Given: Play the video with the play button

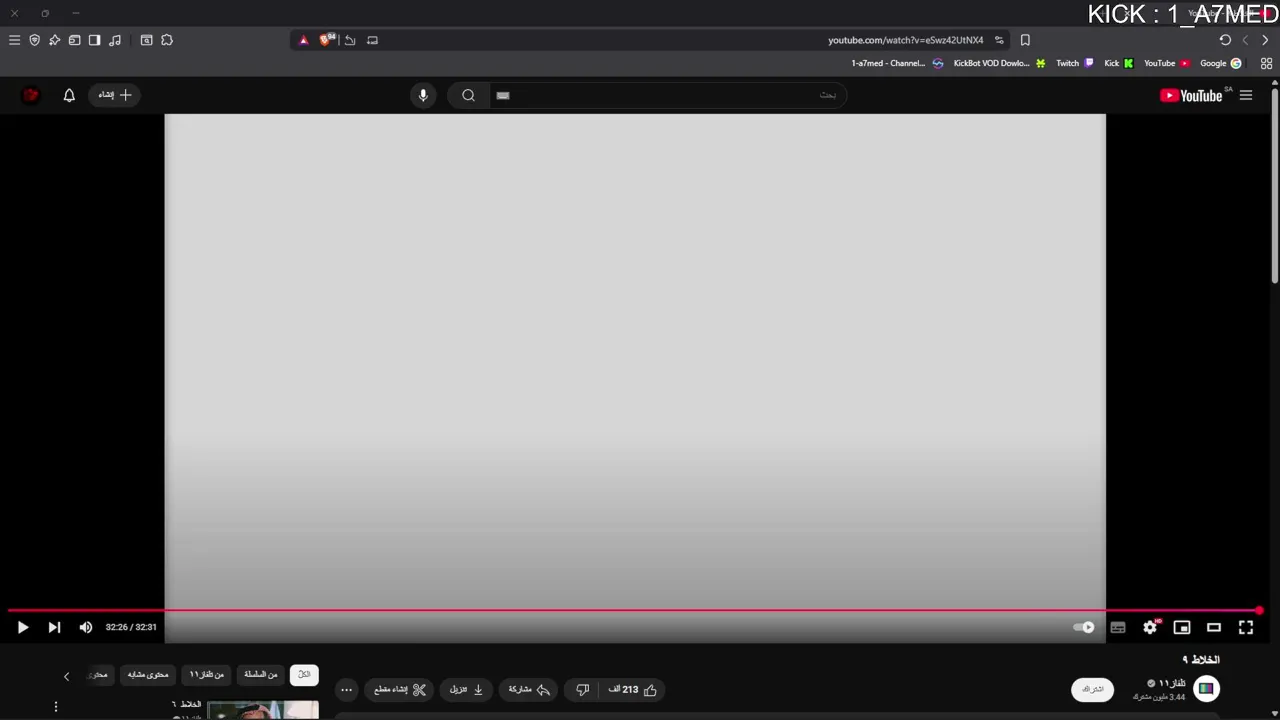Looking at the screenshot, I should [x=23, y=627].
